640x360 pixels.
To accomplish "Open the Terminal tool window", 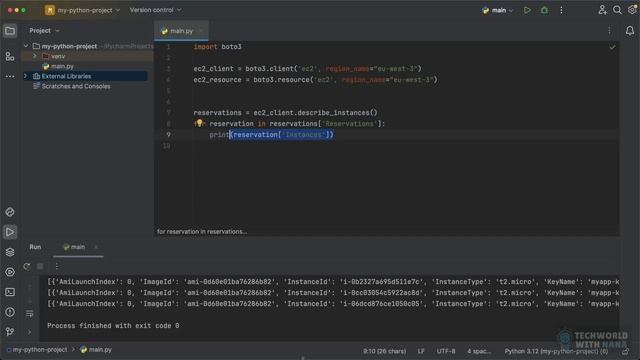I will coord(10,292).
